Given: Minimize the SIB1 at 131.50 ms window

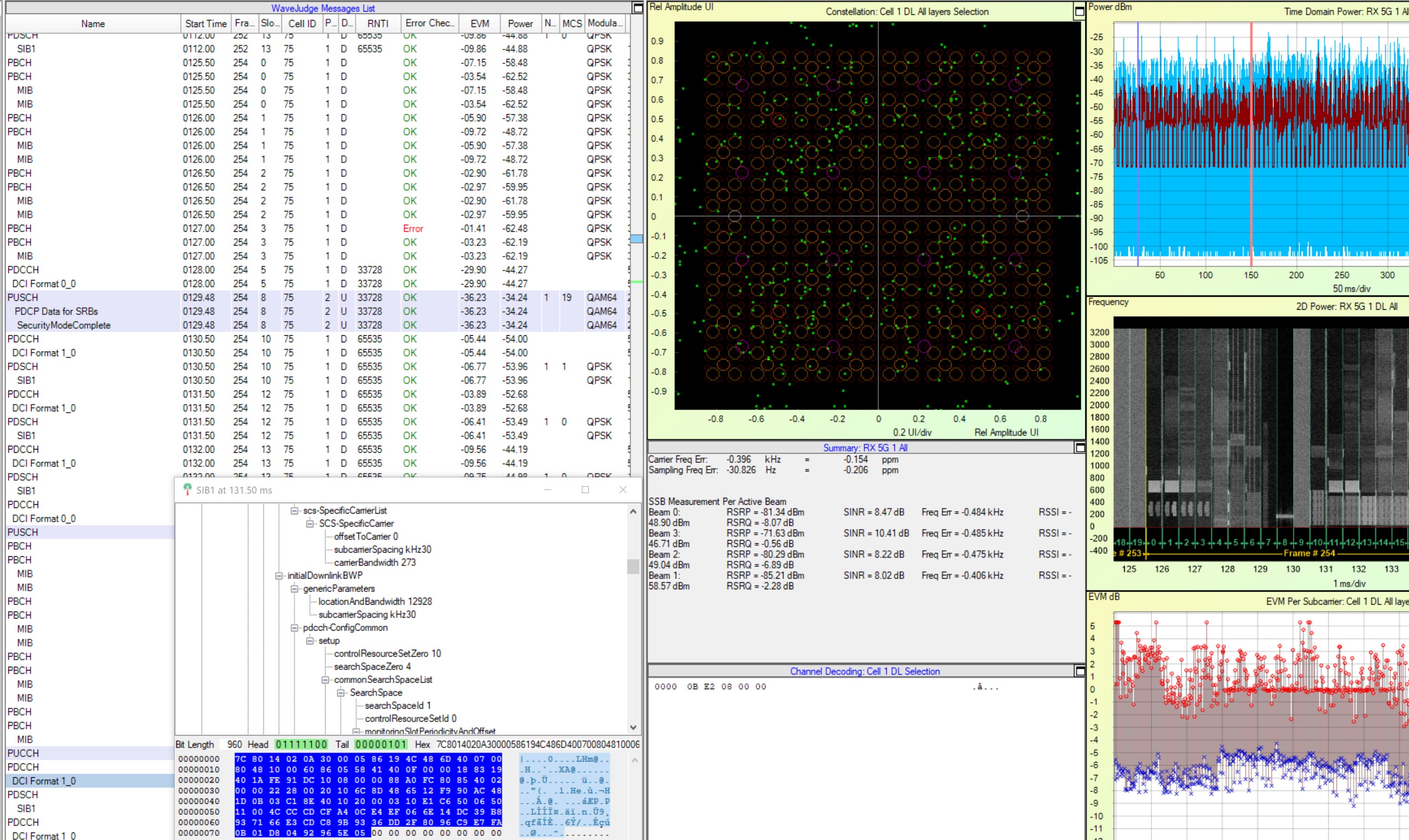Looking at the screenshot, I should point(548,489).
